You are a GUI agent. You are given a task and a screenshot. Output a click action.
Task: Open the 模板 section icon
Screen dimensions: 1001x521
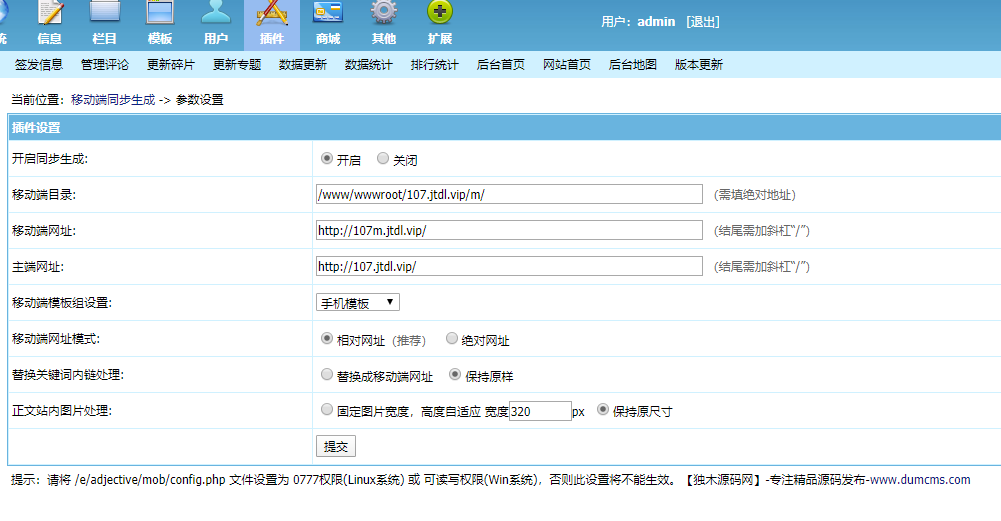(x=160, y=12)
